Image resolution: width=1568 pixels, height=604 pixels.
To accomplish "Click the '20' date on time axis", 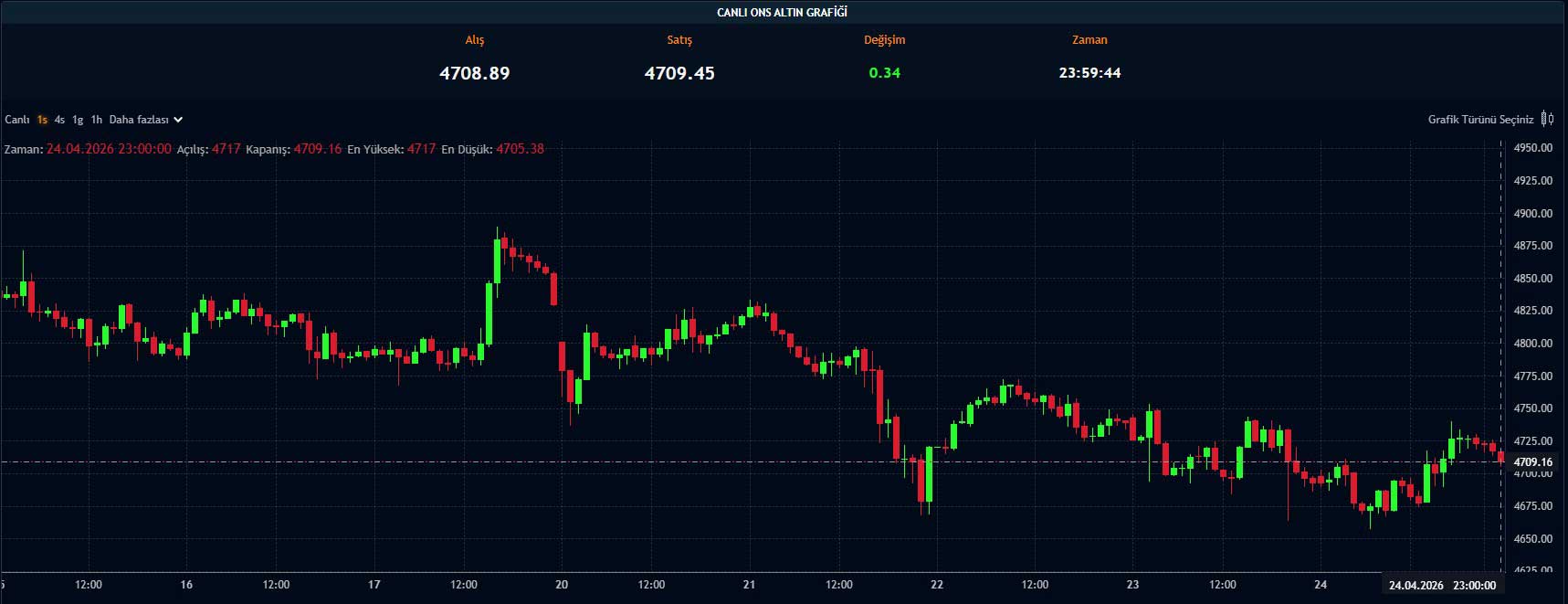I will tap(562, 585).
